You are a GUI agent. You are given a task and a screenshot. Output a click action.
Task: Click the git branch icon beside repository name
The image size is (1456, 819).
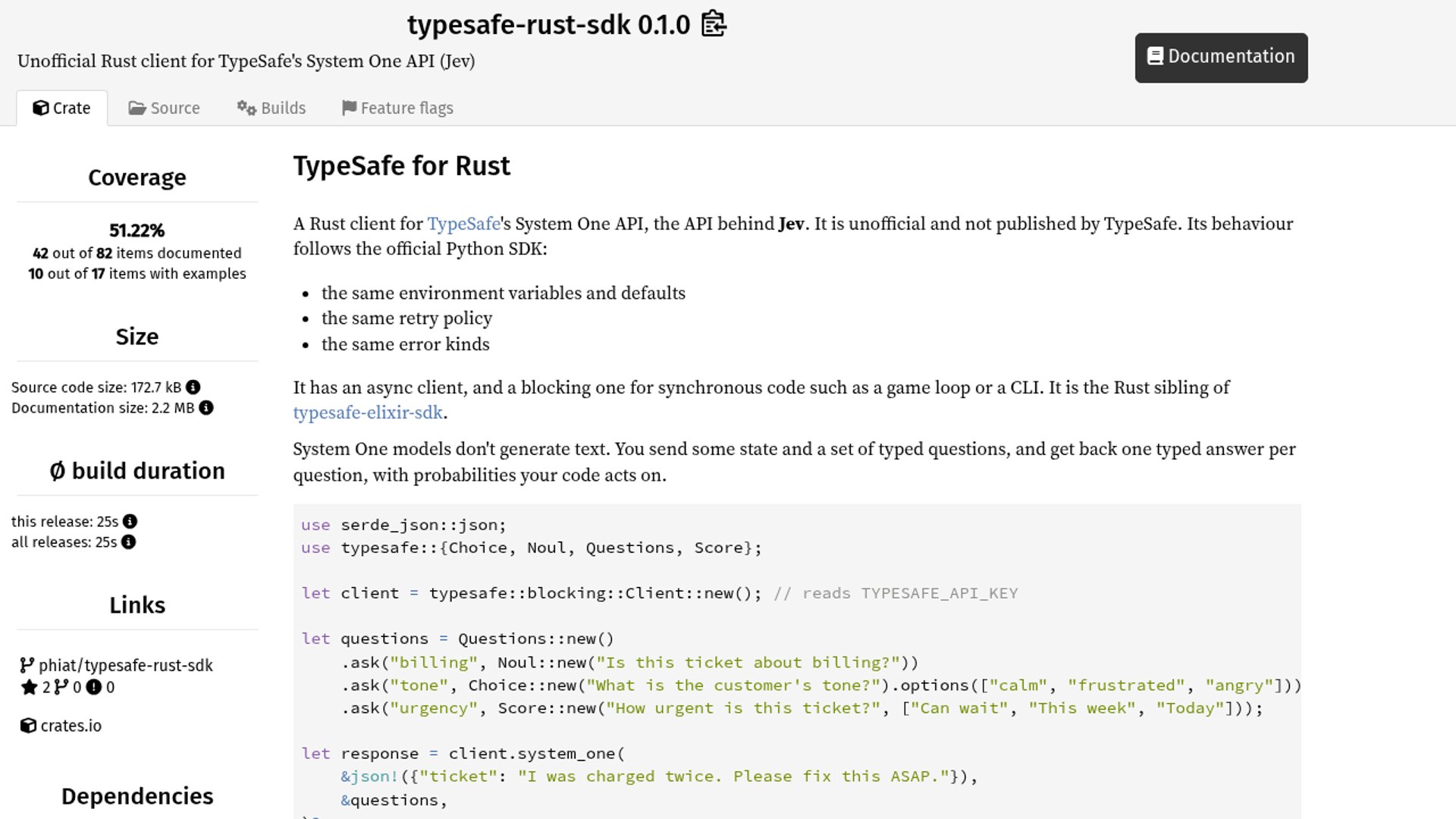[27, 666]
